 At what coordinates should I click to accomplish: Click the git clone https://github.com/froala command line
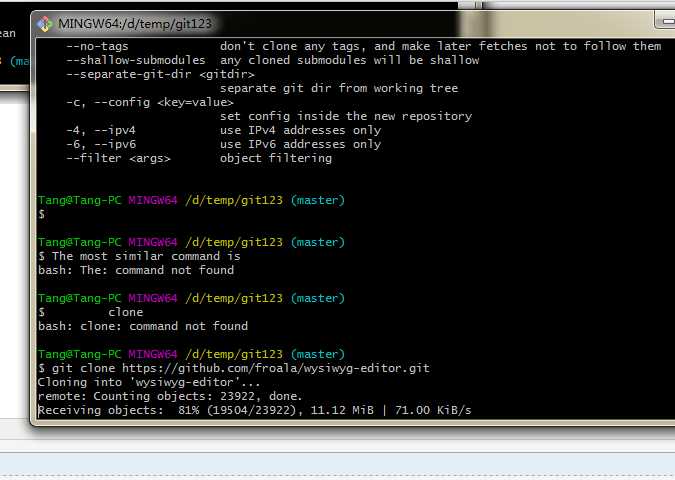[234, 368]
